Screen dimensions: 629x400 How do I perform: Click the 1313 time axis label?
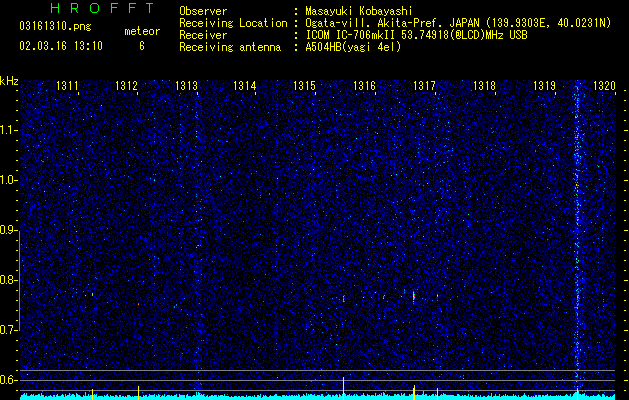click(186, 85)
